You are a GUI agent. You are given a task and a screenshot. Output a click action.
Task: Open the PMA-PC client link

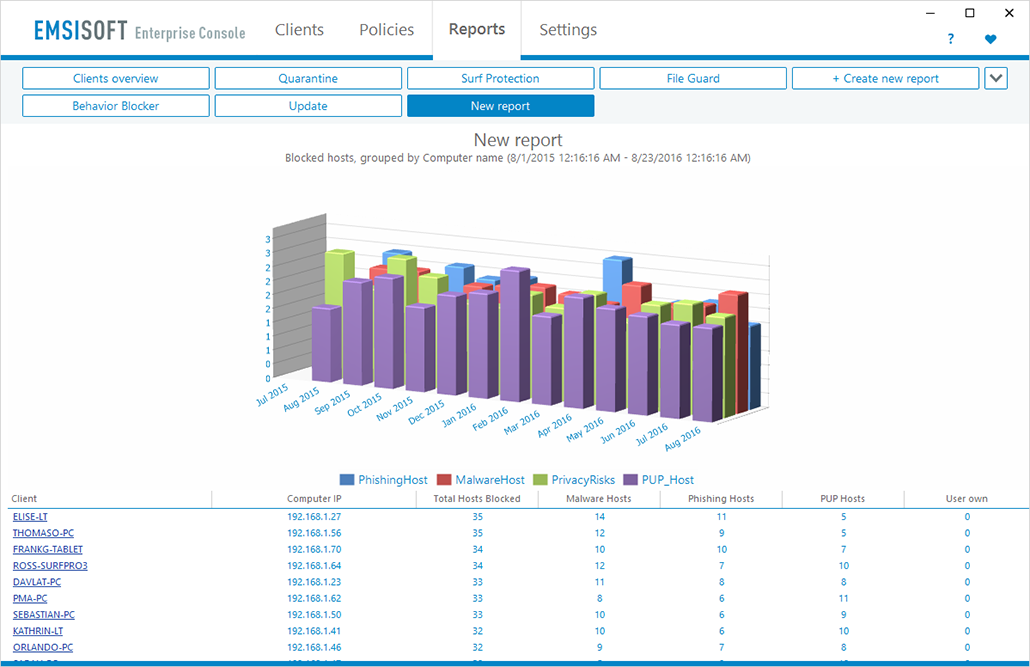pyautogui.click(x=30, y=599)
